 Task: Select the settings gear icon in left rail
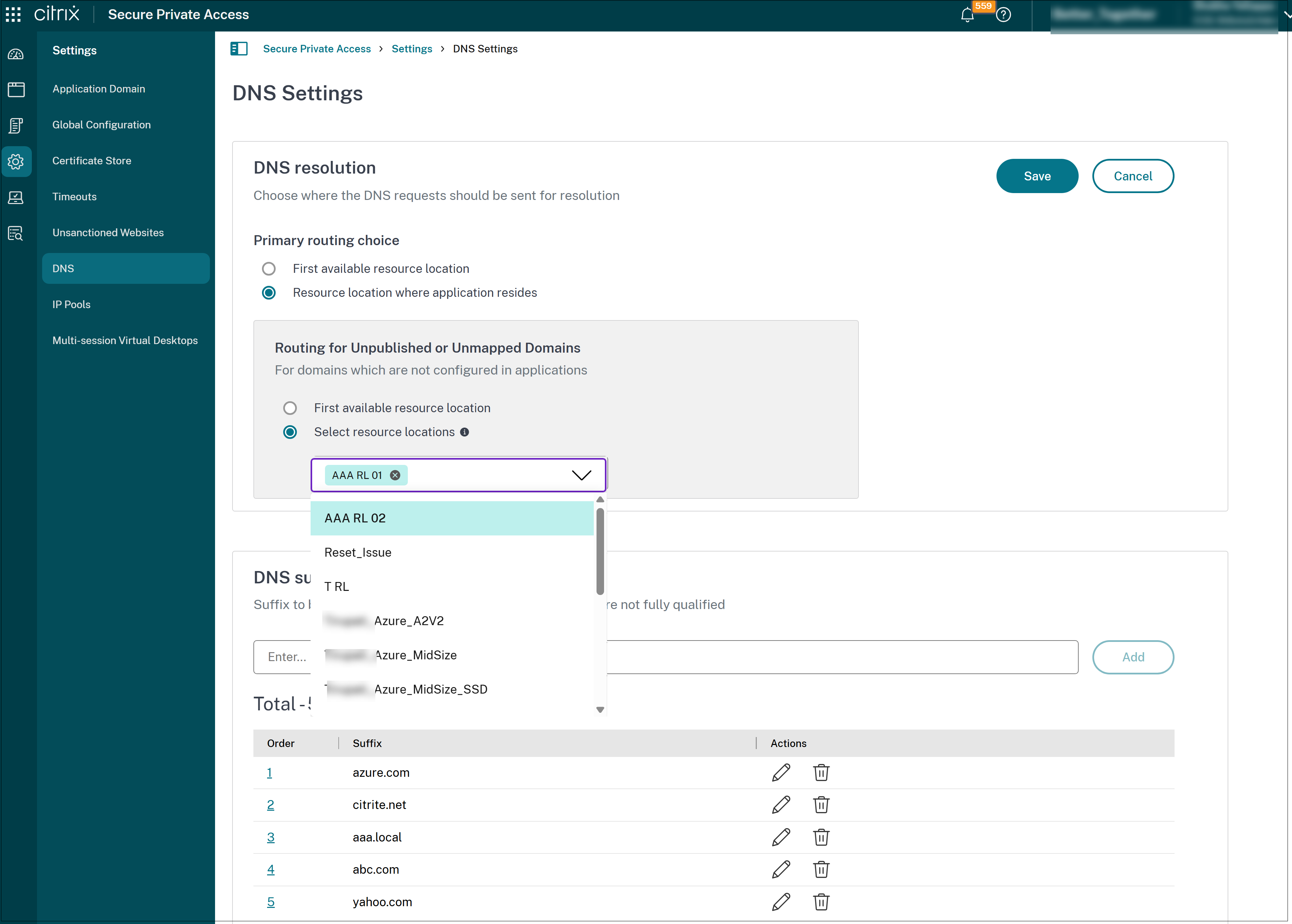[16, 162]
